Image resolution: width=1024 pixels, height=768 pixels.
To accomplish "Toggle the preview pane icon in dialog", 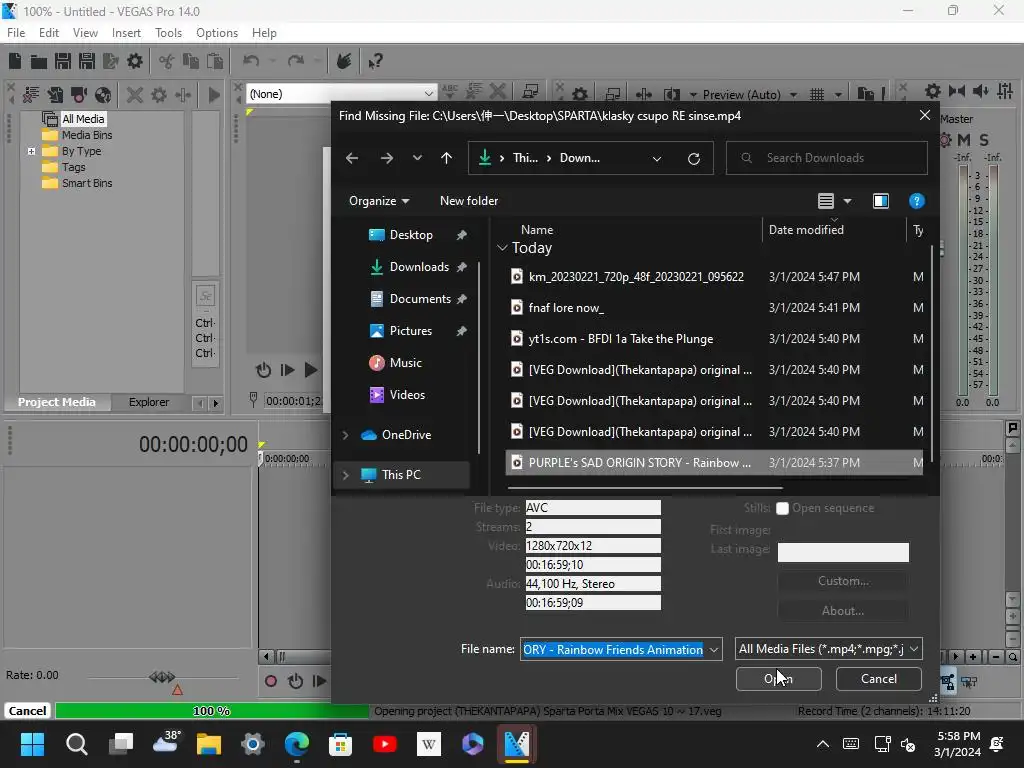I will [881, 201].
